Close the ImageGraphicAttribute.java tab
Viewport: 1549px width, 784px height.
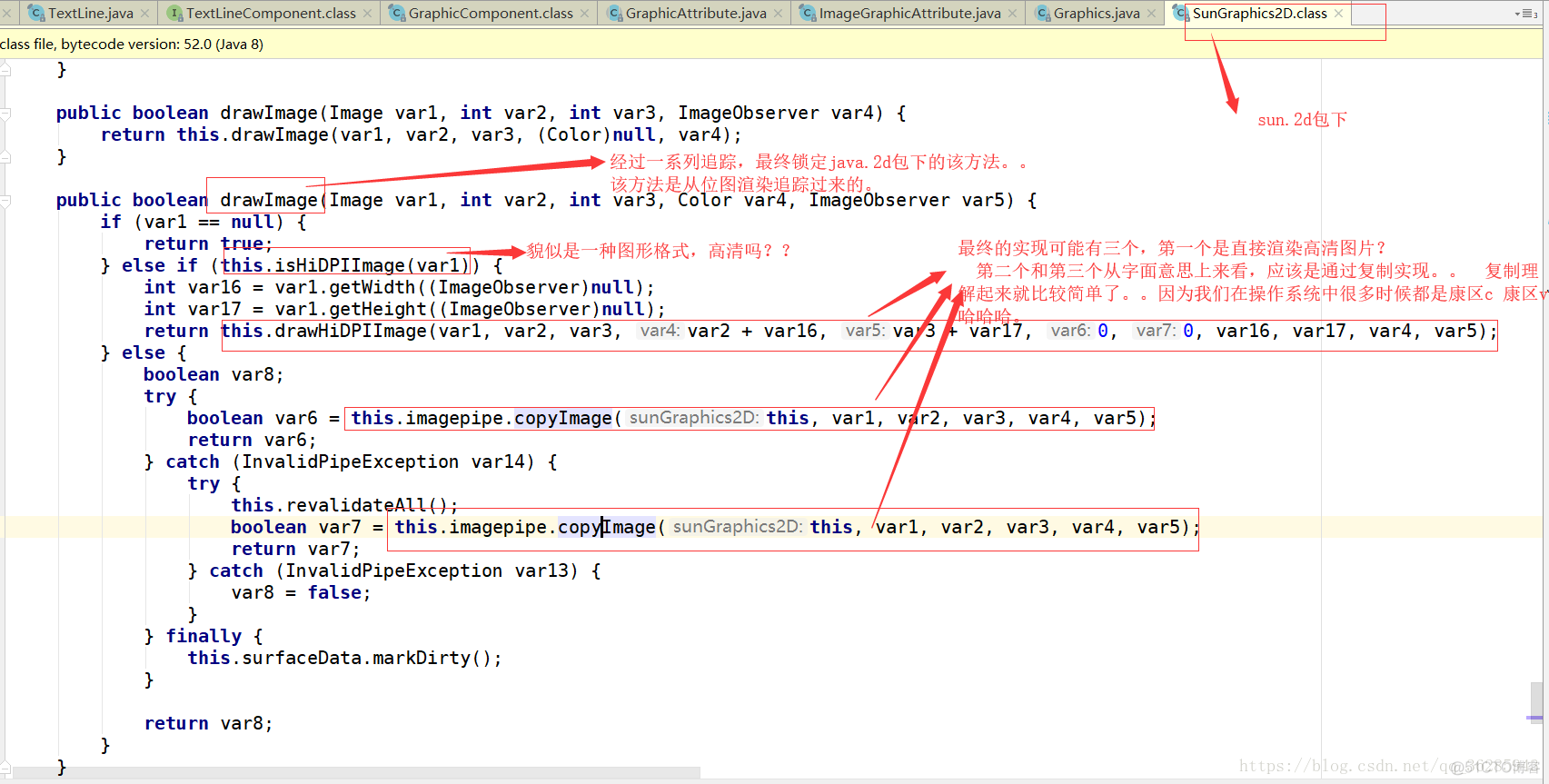(x=1012, y=14)
